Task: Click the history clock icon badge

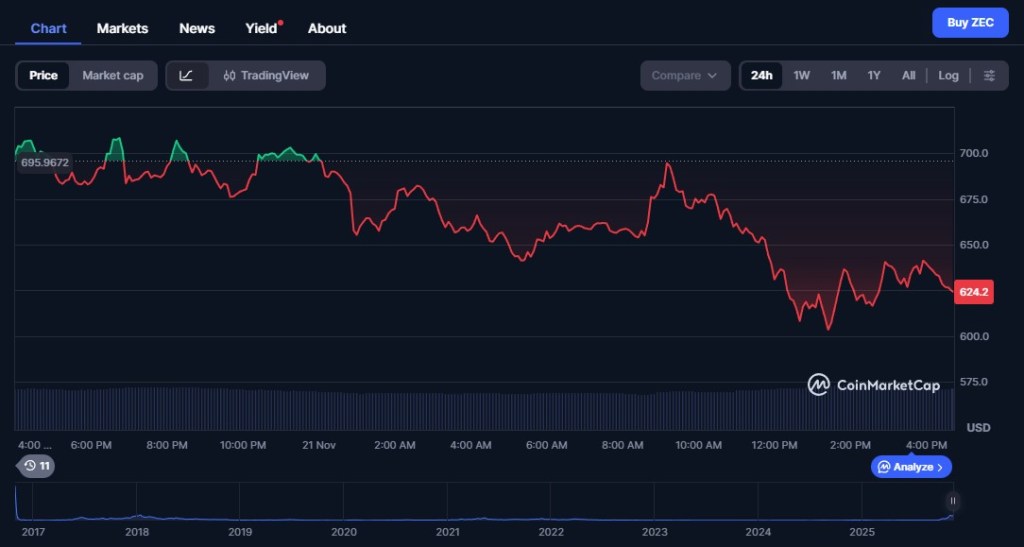Action: pyautogui.click(x=37, y=465)
